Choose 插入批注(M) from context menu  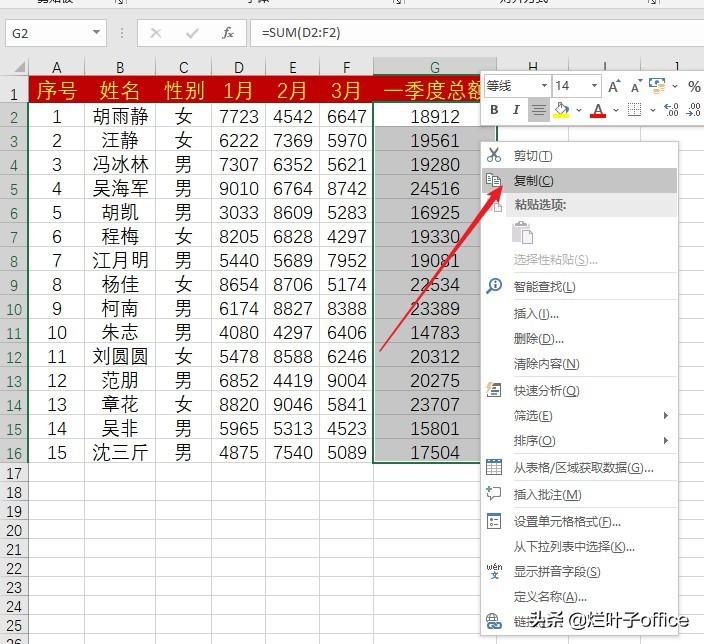click(x=579, y=495)
